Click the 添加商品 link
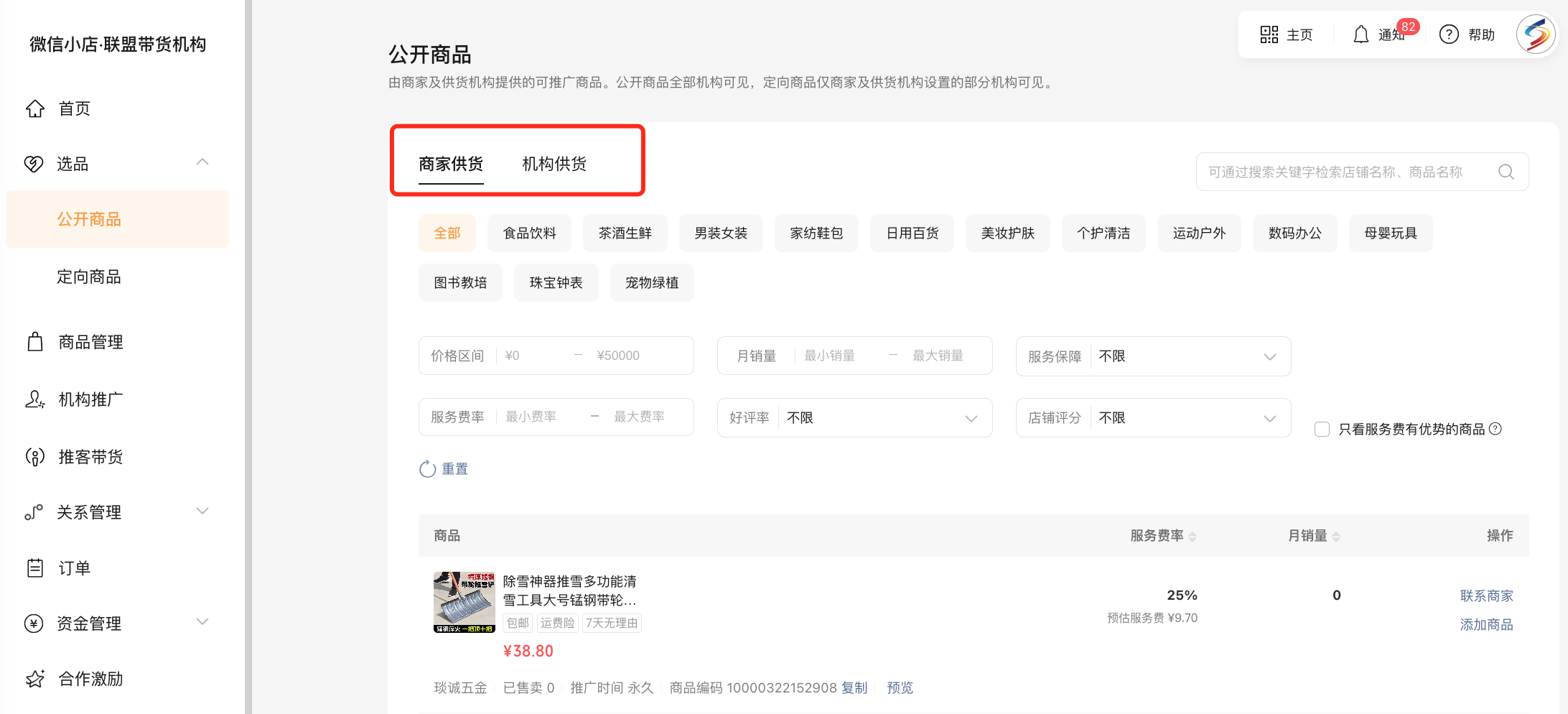The width and height of the screenshot is (1568, 714). (1485, 625)
